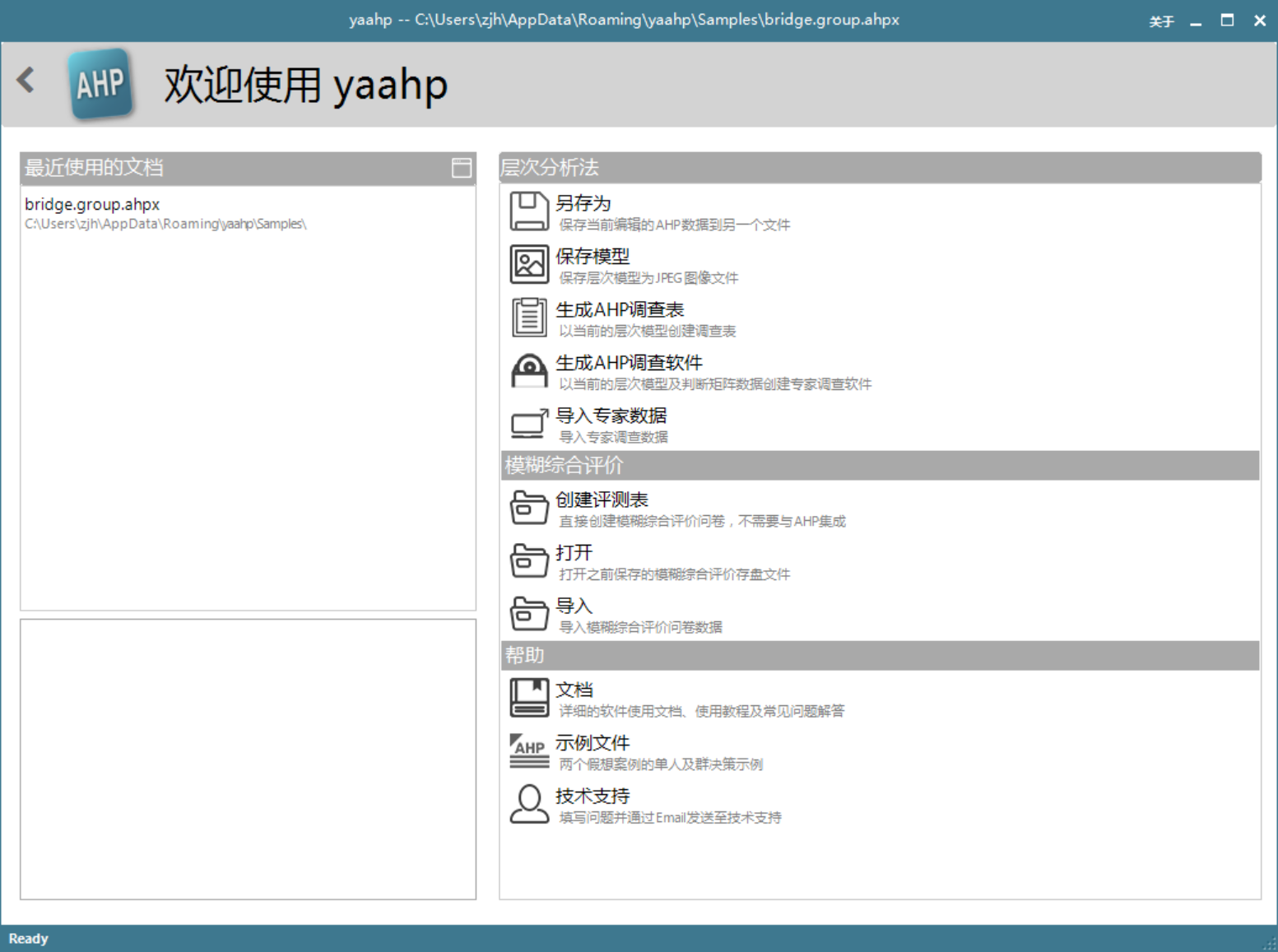Click the 技术支持 person icon
Viewport: 1278px width, 952px height.
point(529,804)
